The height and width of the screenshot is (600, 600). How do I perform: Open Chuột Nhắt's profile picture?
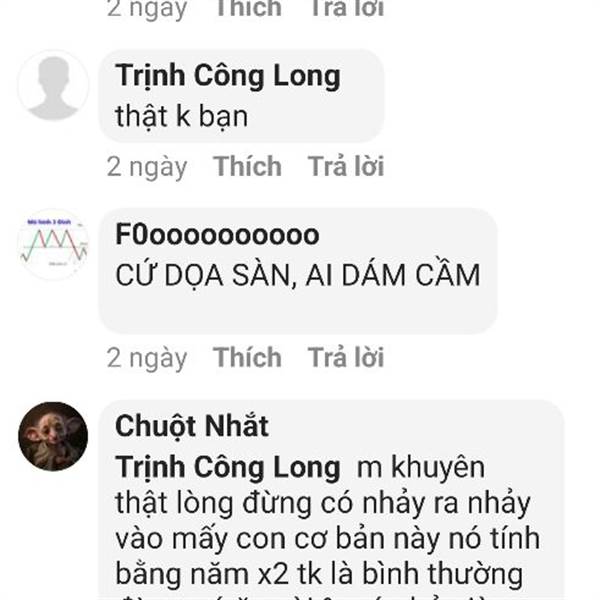click(x=53, y=436)
